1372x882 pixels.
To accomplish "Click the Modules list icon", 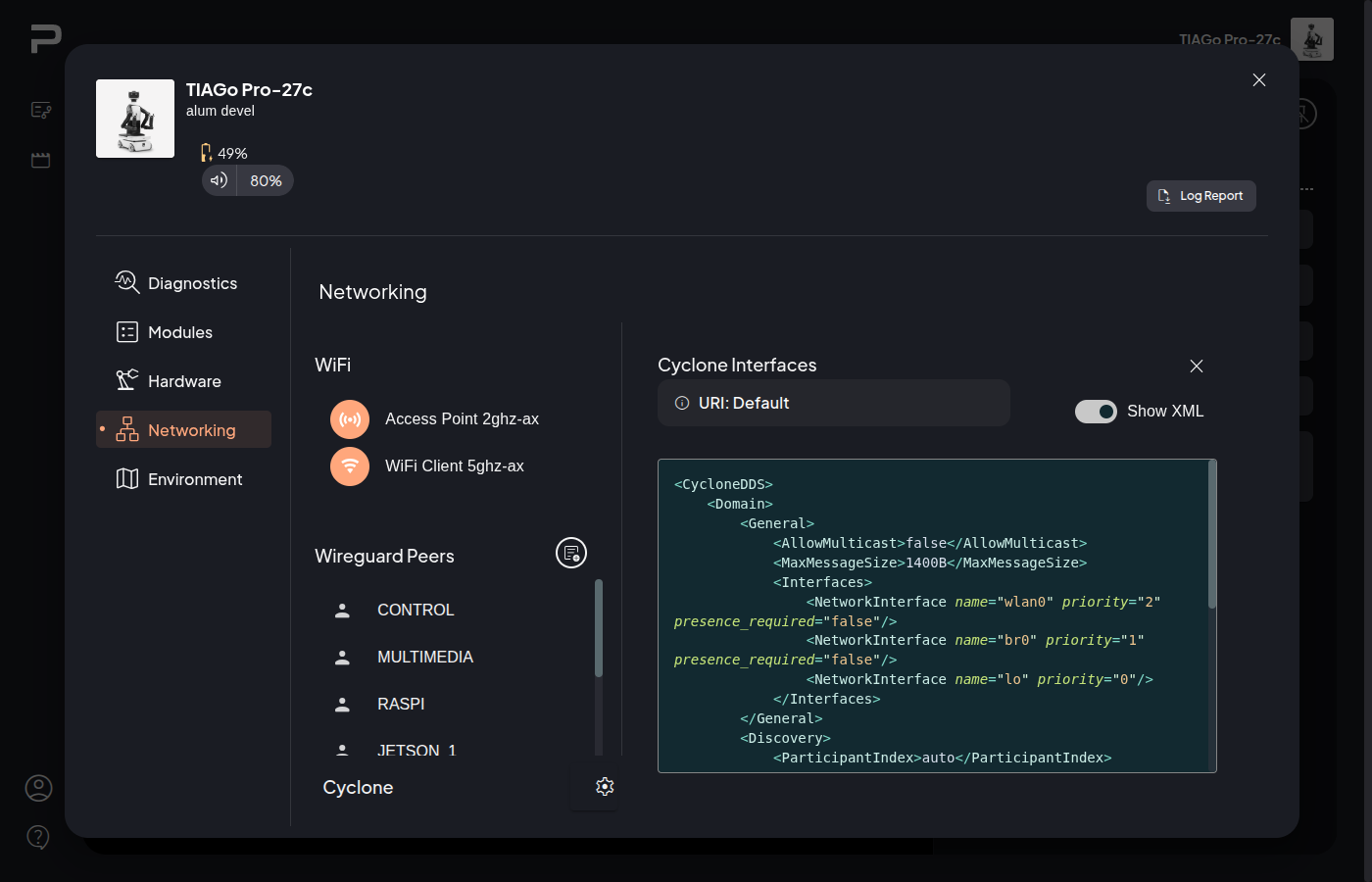I will [x=127, y=332].
